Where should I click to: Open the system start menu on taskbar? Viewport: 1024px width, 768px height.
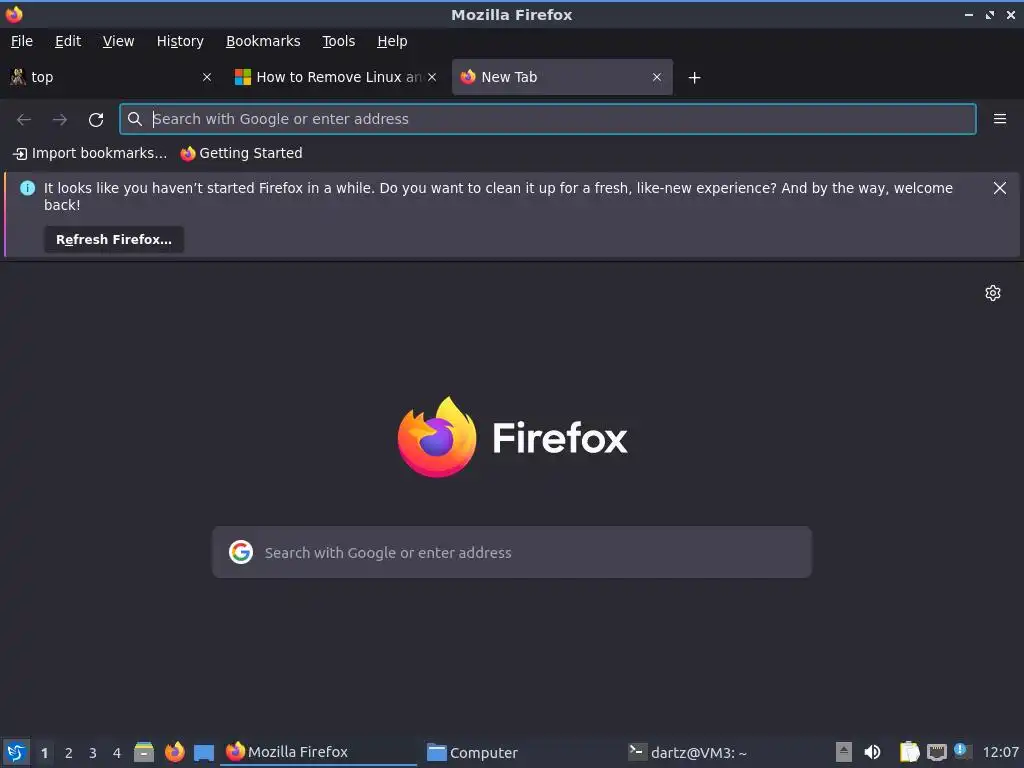click(x=16, y=752)
